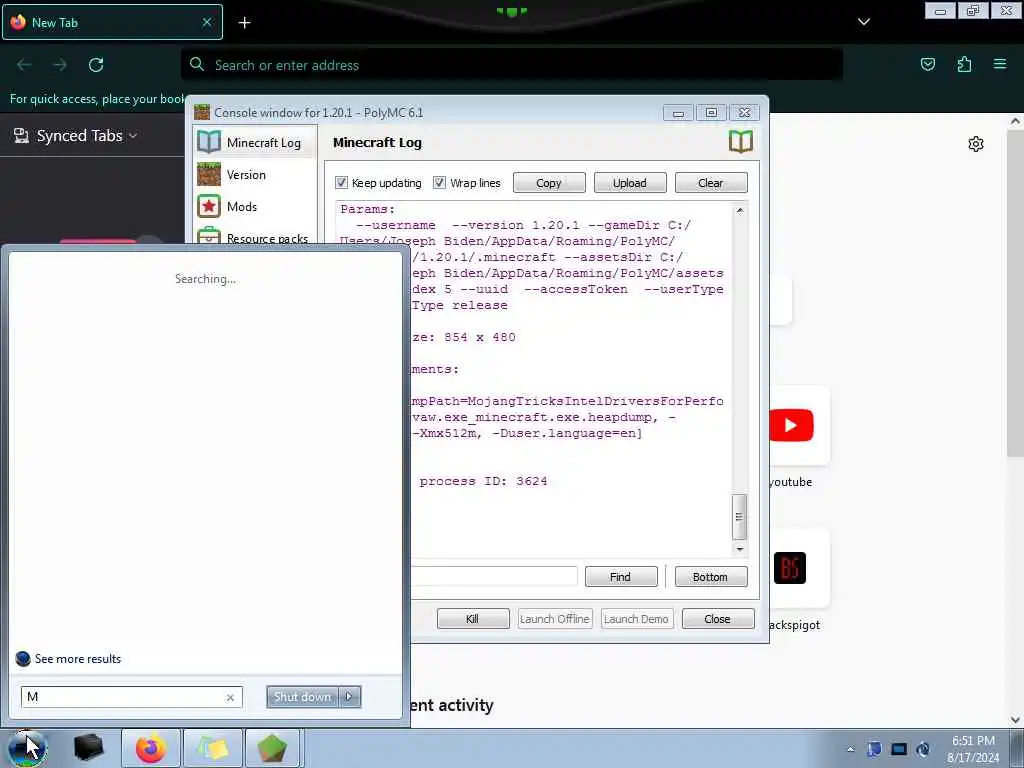This screenshot has height=768, width=1024.
Task: Close the console window via Close button
Action: [x=718, y=618]
